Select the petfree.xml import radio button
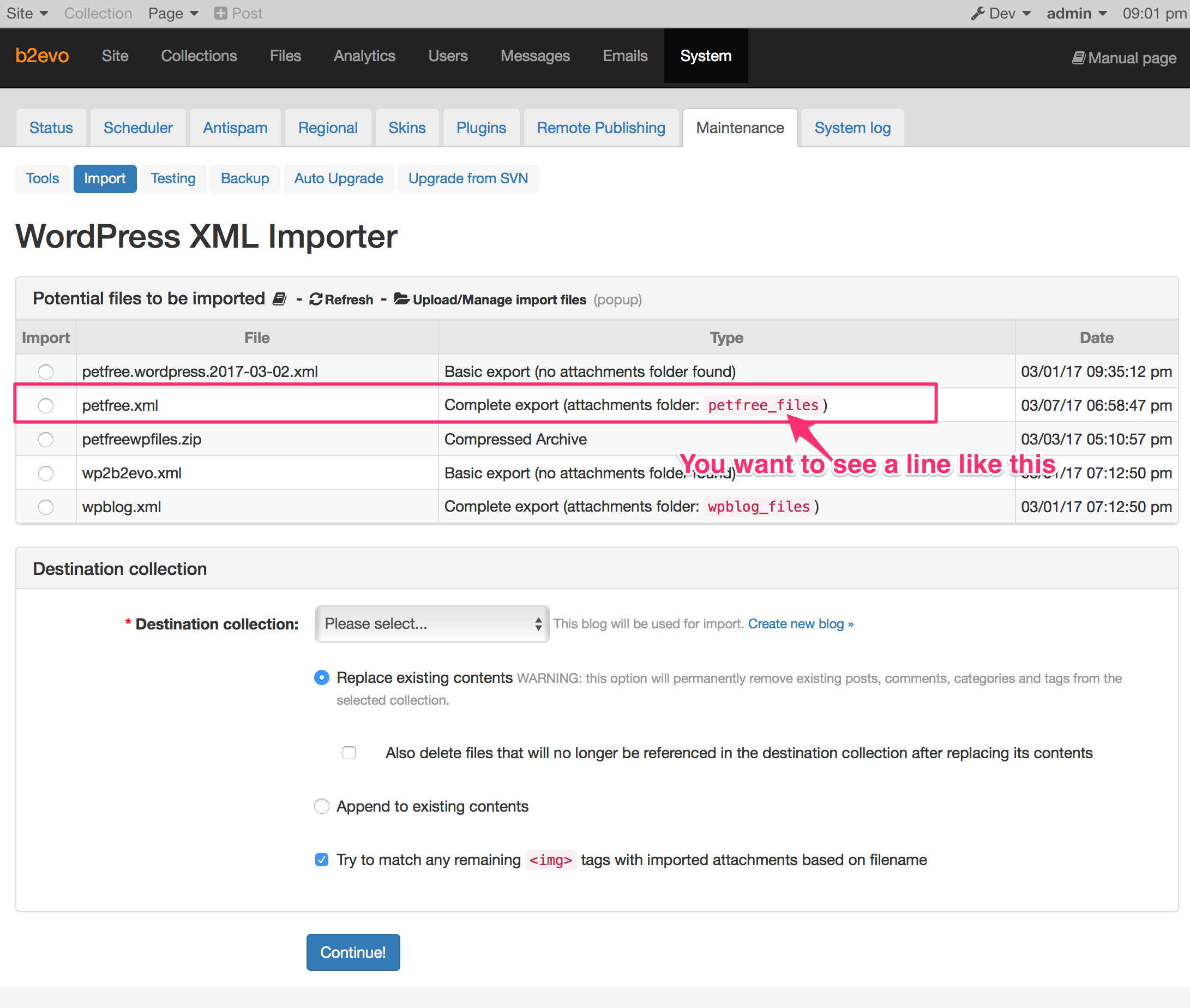Viewport: 1190px width, 1008px height. point(46,406)
